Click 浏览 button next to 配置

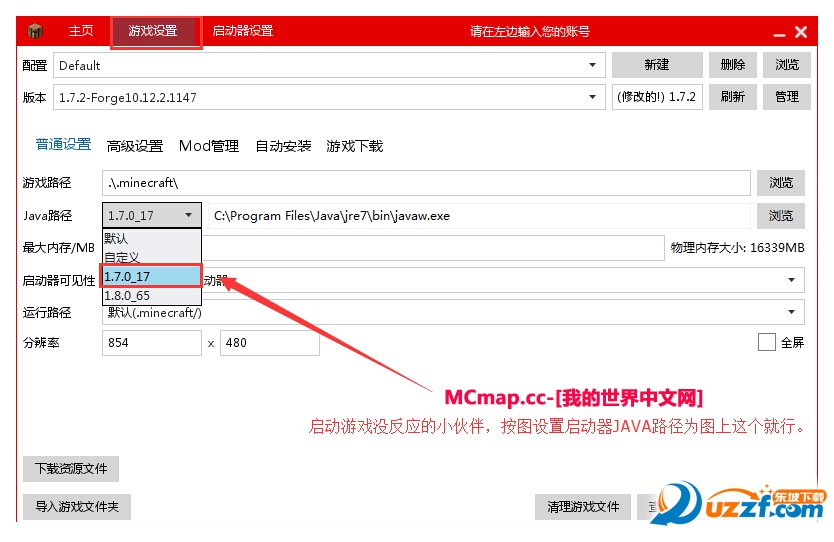[x=787, y=65]
